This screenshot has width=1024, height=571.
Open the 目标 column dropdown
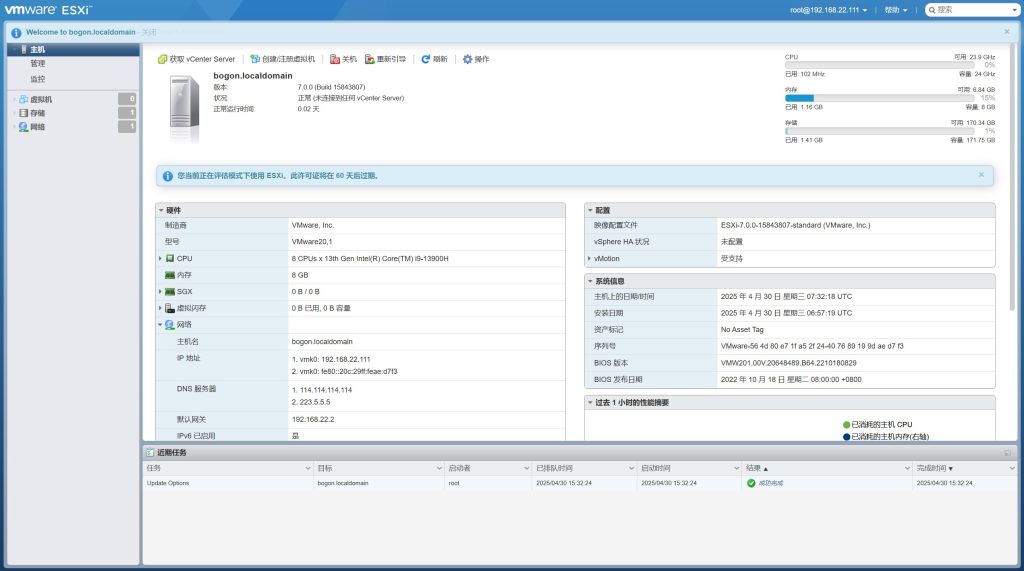pyautogui.click(x=439, y=468)
